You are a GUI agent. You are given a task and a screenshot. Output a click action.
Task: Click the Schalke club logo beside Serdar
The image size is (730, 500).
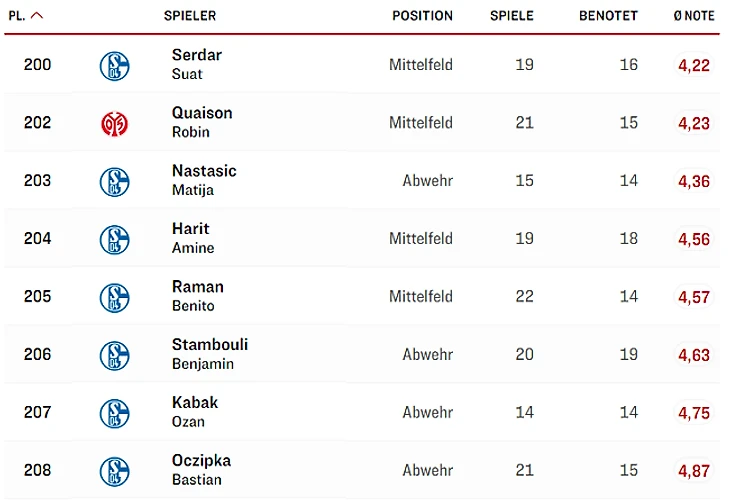coord(115,66)
